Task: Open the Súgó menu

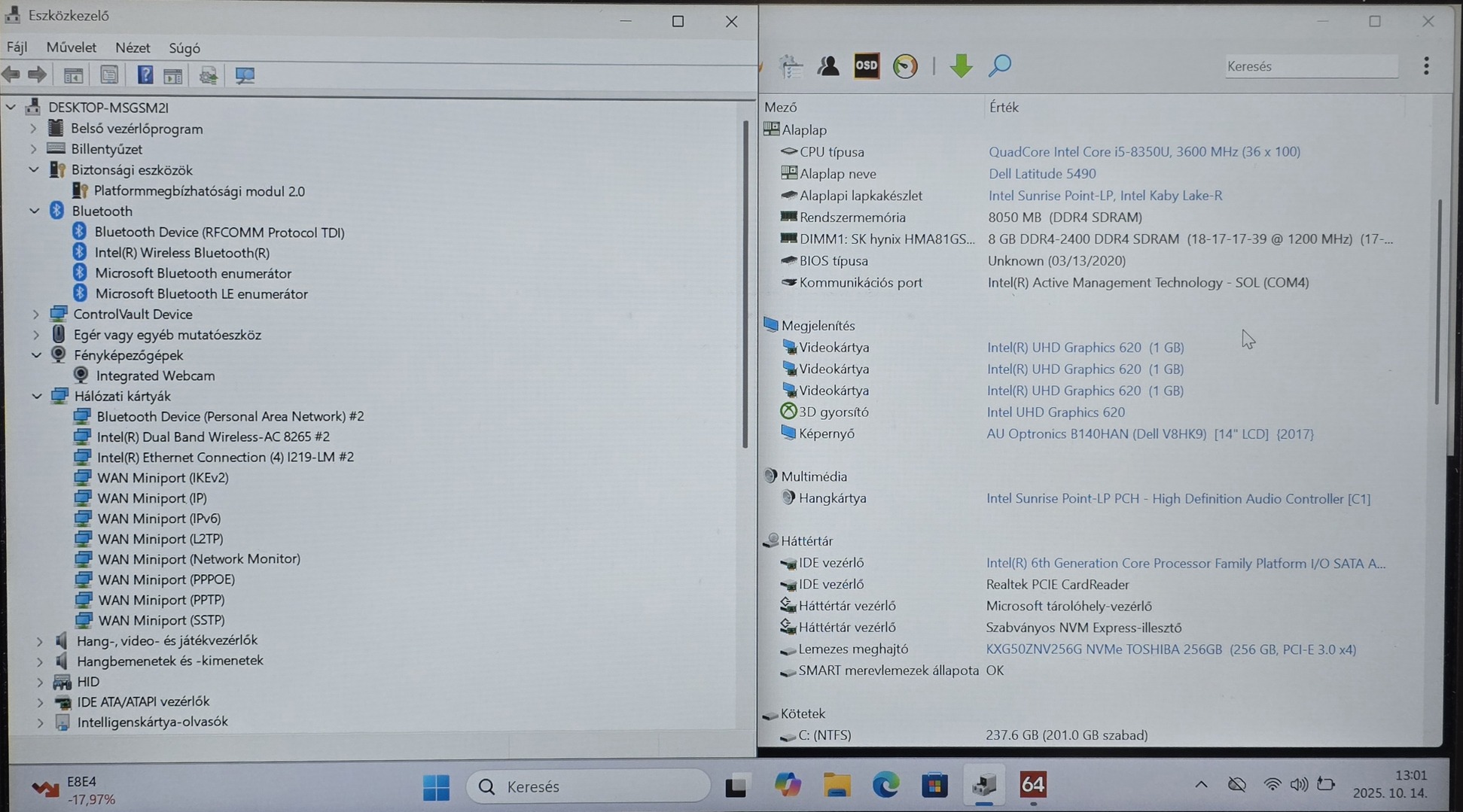Action: 184,48
